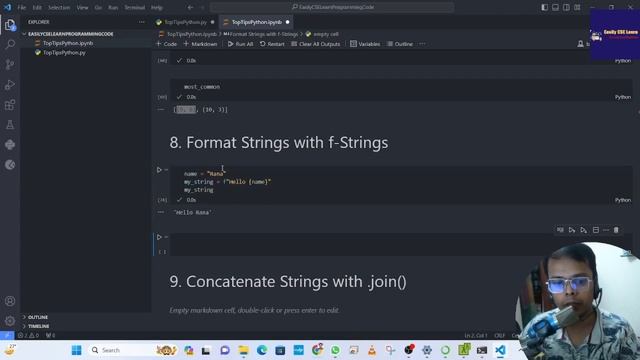Screen dimensions: 640x360
Task: Open Windows Start menu
Action: tap(76, 350)
